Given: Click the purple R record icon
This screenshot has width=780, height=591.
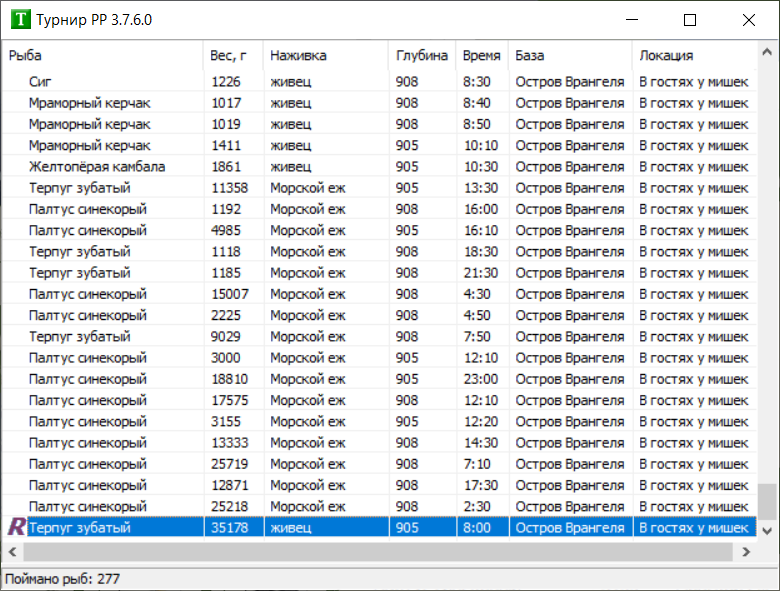Looking at the screenshot, I should point(16,527).
